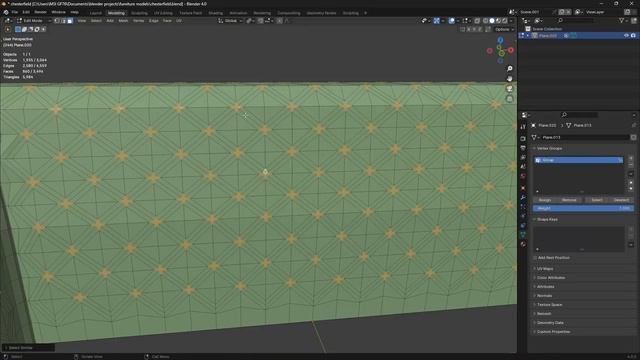
Task: Open the shading options dropdown arrow
Action: (x=511, y=20)
